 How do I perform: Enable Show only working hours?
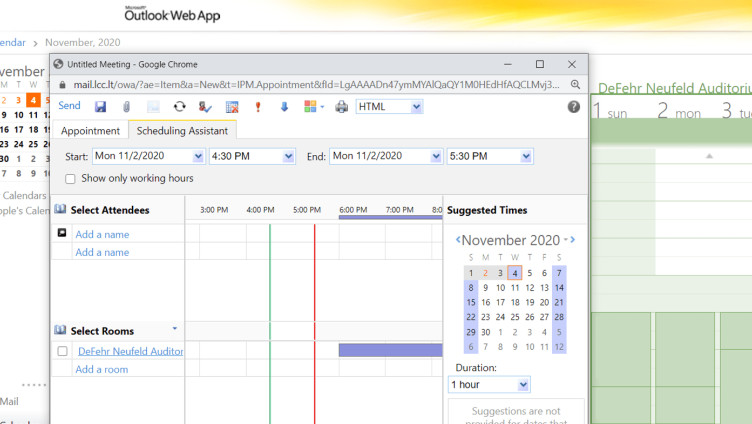(70, 179)
